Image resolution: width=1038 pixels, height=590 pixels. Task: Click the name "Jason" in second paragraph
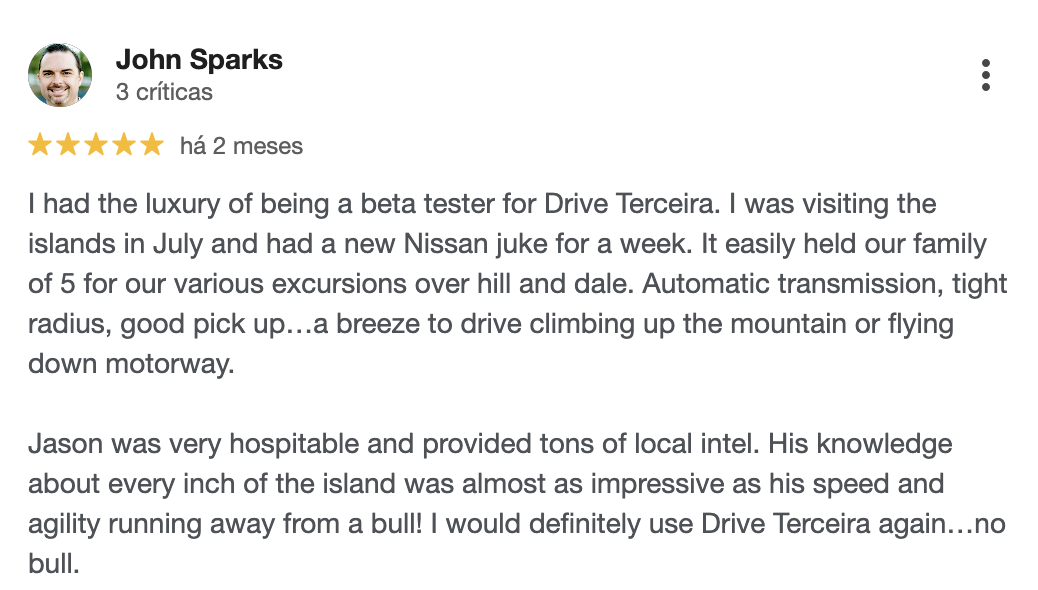click(66, 443)
